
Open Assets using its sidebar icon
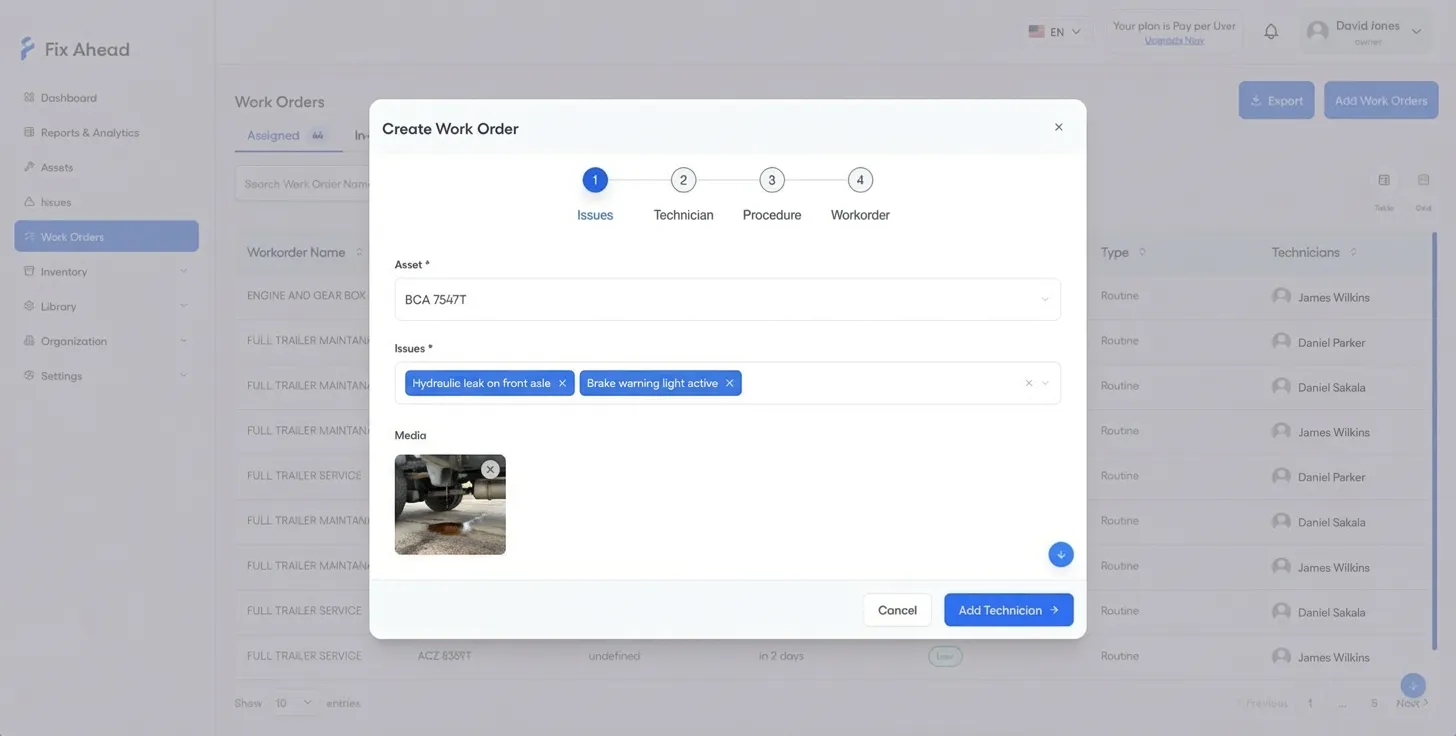[30, 167]
